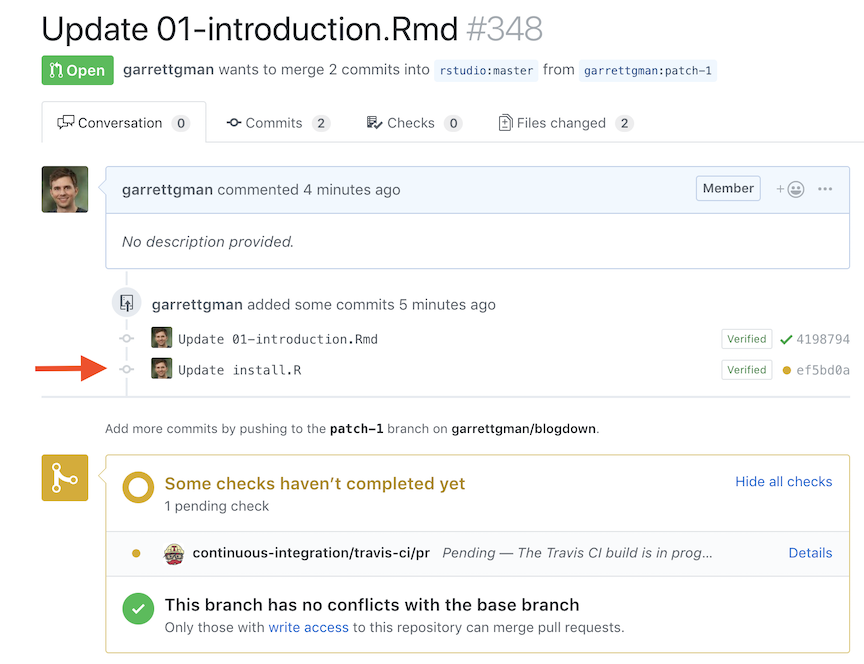This screenshot has height=664, width=864.
Task: Click the yellow merge status icon
Action: (x=65, y=479)
